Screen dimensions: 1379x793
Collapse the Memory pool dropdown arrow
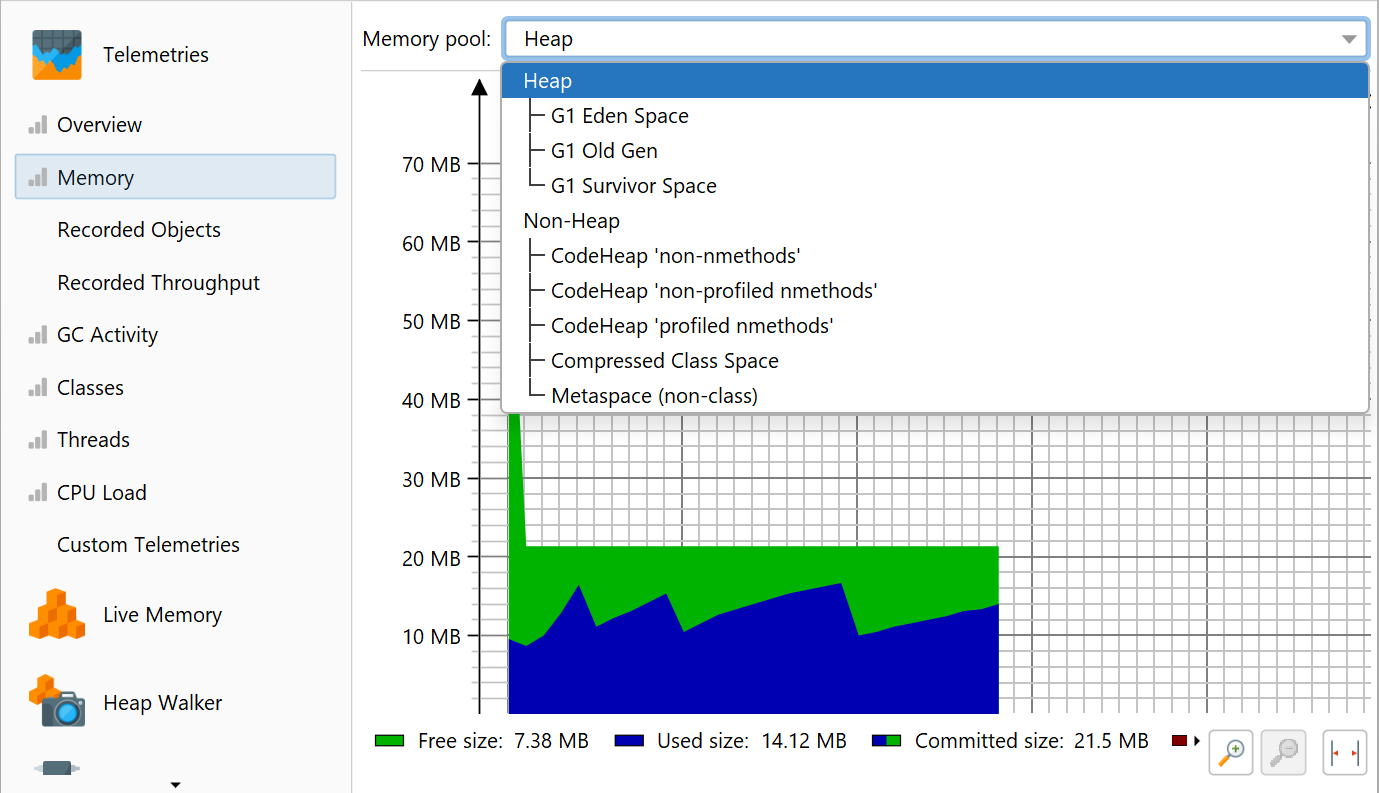(1348, 40)
